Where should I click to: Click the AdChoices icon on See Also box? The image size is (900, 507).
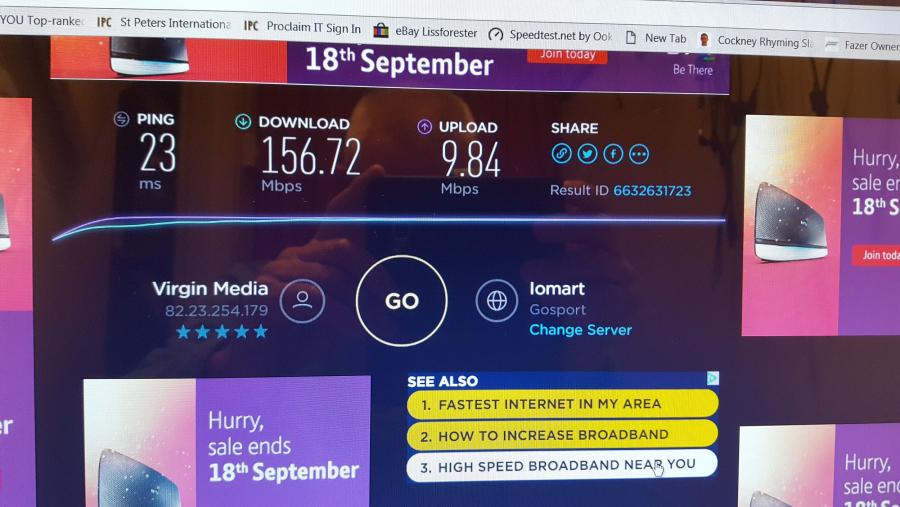click(x=712, y=378)
